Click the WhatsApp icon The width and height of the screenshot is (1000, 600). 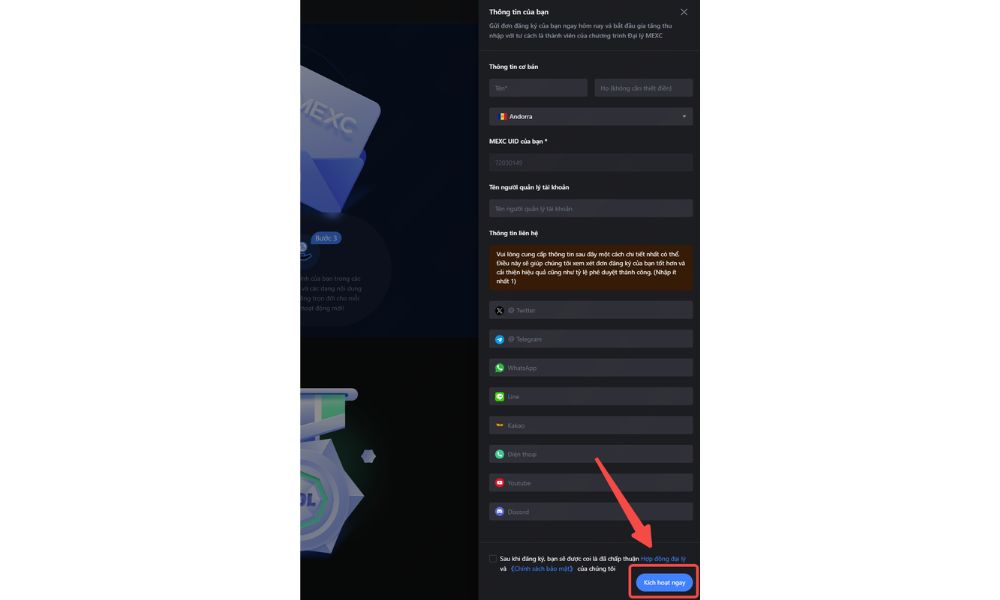[x=499, y=368]
